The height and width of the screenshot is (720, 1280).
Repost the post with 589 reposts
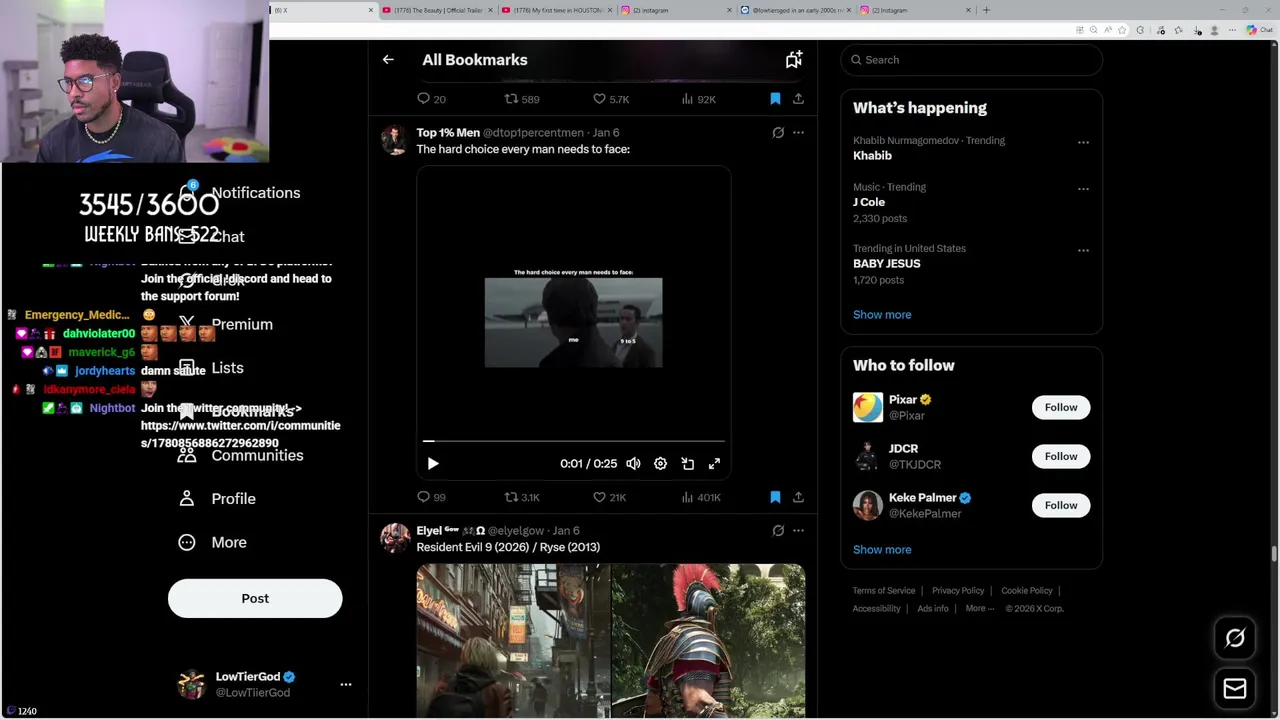(521, 99)
